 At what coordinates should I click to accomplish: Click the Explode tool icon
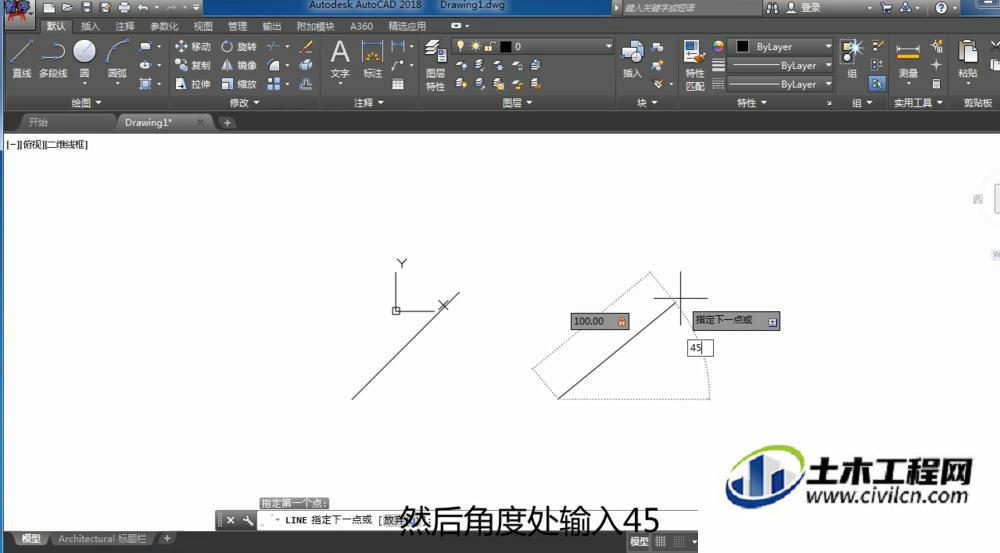[x=306, y=65]
